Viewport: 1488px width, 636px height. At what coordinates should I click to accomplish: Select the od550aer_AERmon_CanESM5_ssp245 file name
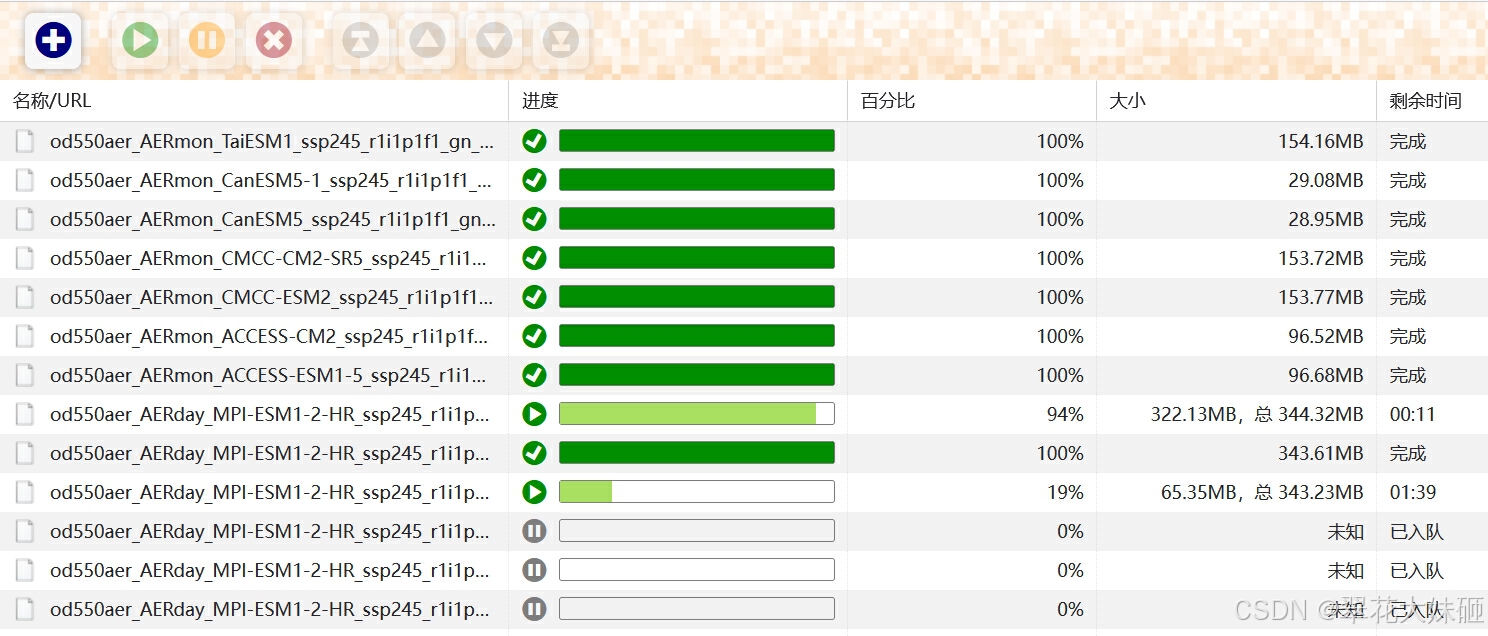tap(272, 220)
